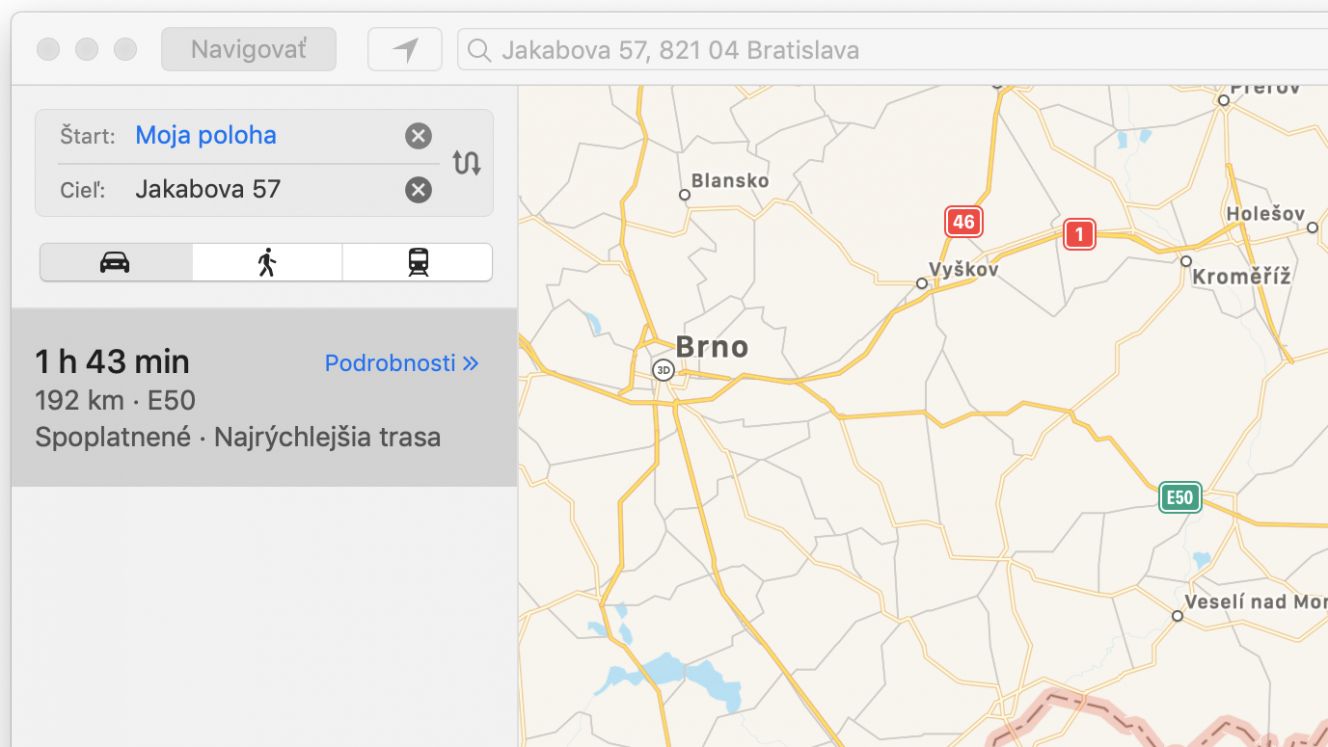Click the Blansko town label

(x=730, y=181)
